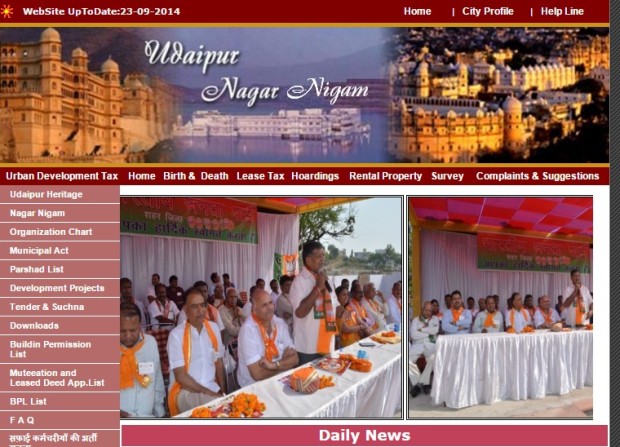The height and width of the screenshot is (447, 620).
Task: Open Parshad List in the sidebar
Action: pyautogui.click(x=60, y=269)
